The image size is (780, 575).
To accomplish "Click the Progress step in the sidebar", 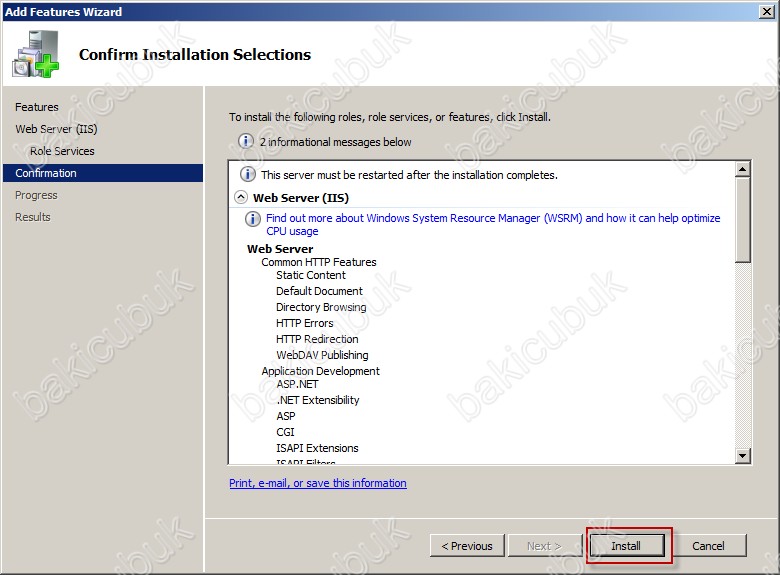I will click(36, 195).
